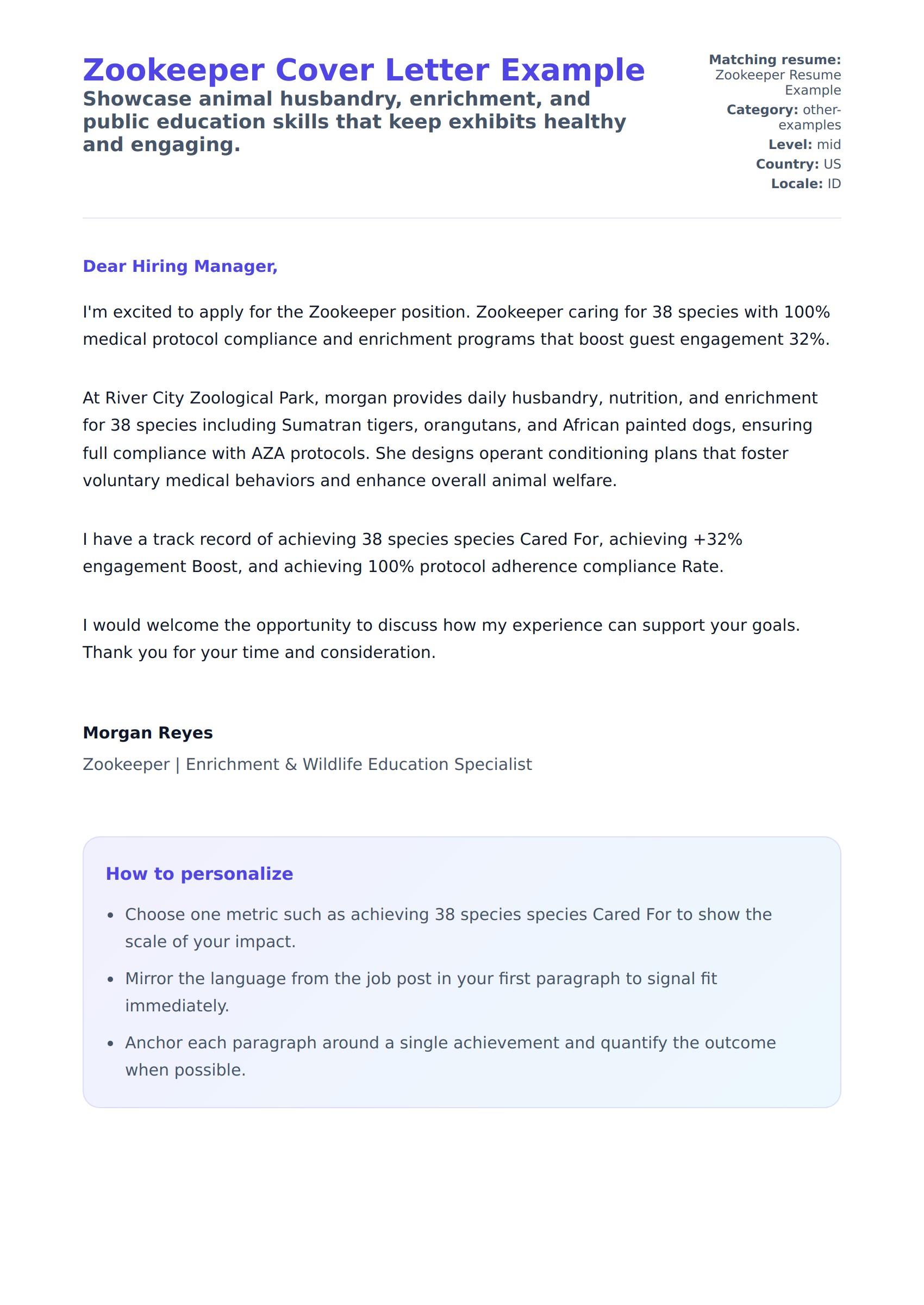Click the Country: US metadata line
The width and height of the screenshot is (924, 1305).
(798, 164)
